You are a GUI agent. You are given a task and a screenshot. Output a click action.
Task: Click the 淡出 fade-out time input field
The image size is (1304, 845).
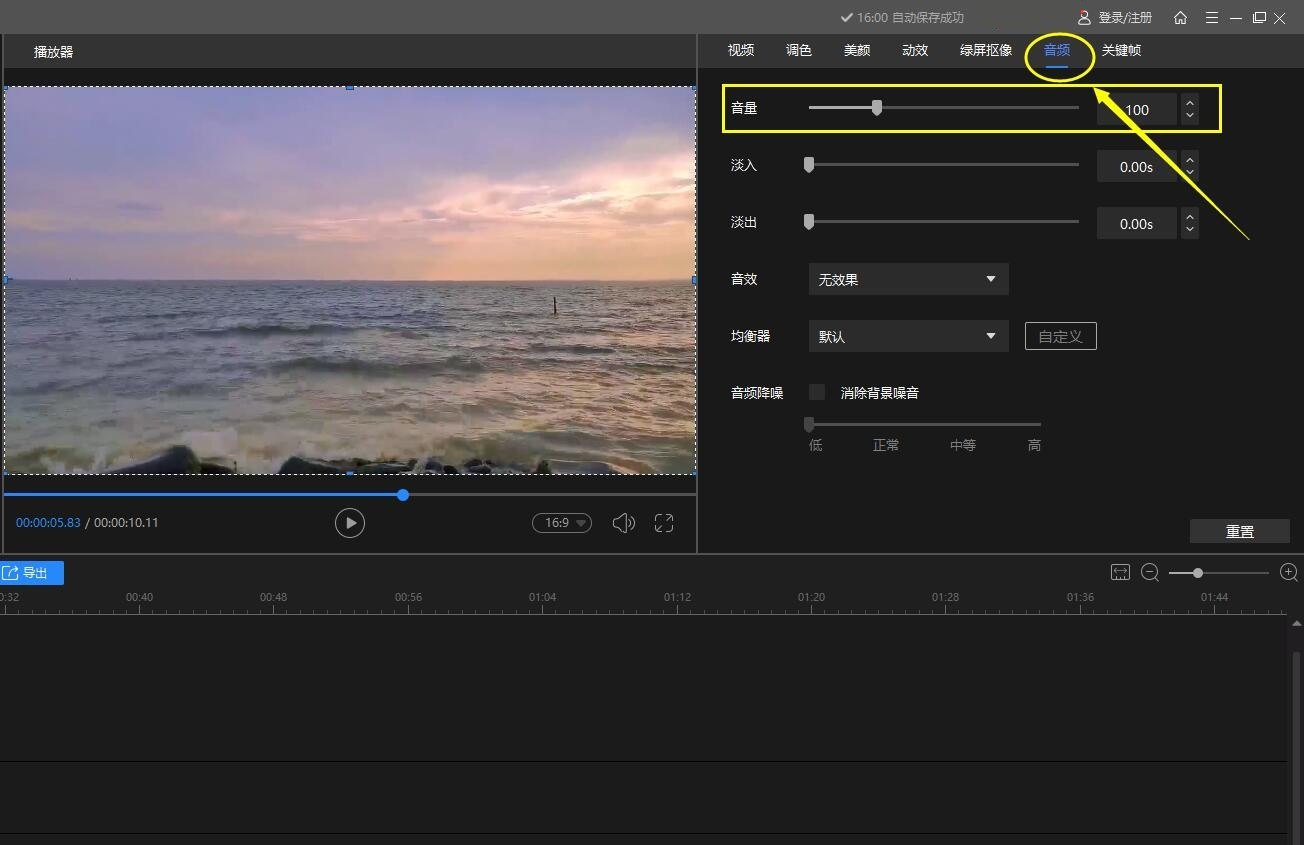click(x=1136, y=224)
